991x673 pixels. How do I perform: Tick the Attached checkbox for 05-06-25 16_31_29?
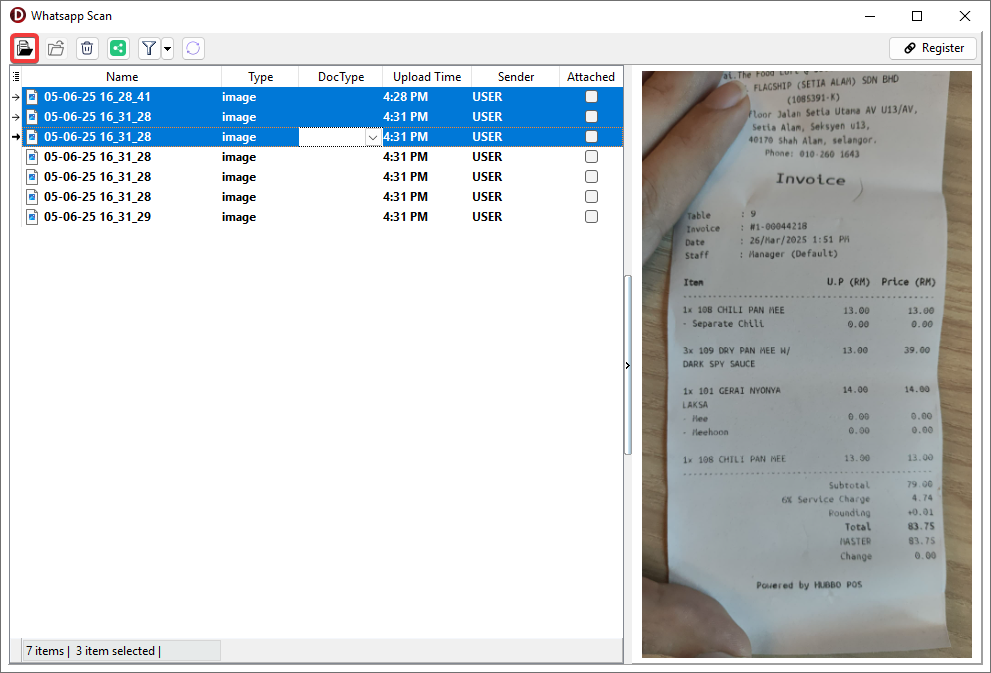[592, 217]
